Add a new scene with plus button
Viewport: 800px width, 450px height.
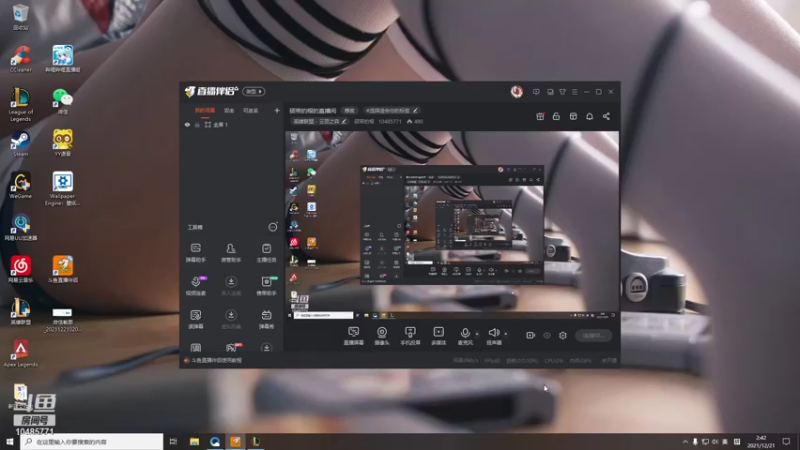point(277,110)
